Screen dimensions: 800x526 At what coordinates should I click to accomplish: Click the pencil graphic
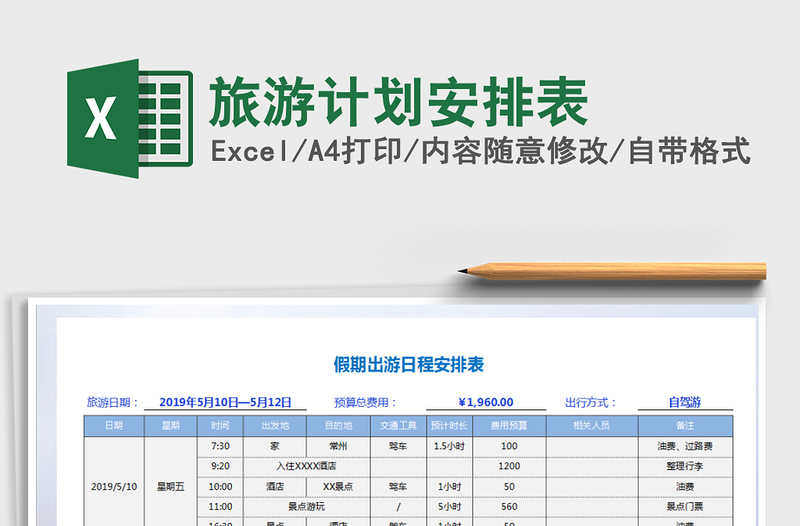point(612,270)
